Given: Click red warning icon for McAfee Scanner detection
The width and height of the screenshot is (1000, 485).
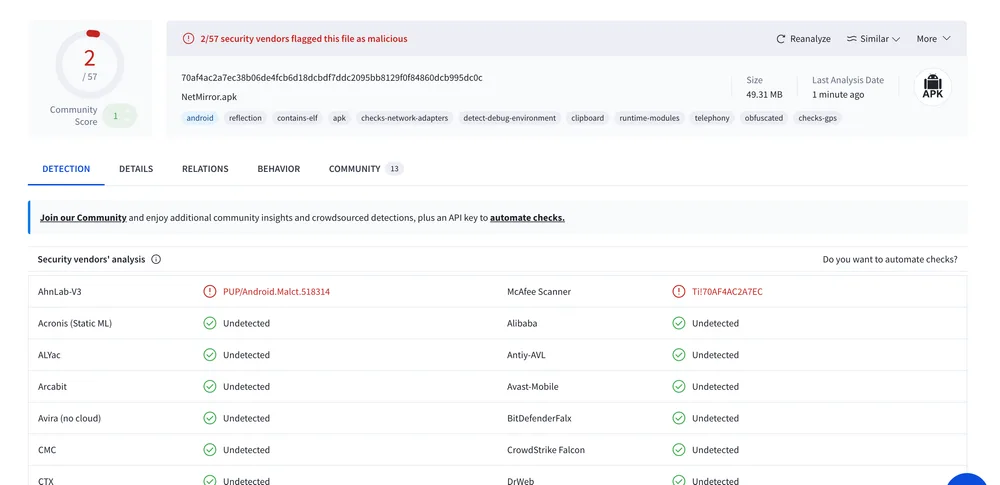Looking at the screenshot, I should pyautogui.click(x=679, y=292).
